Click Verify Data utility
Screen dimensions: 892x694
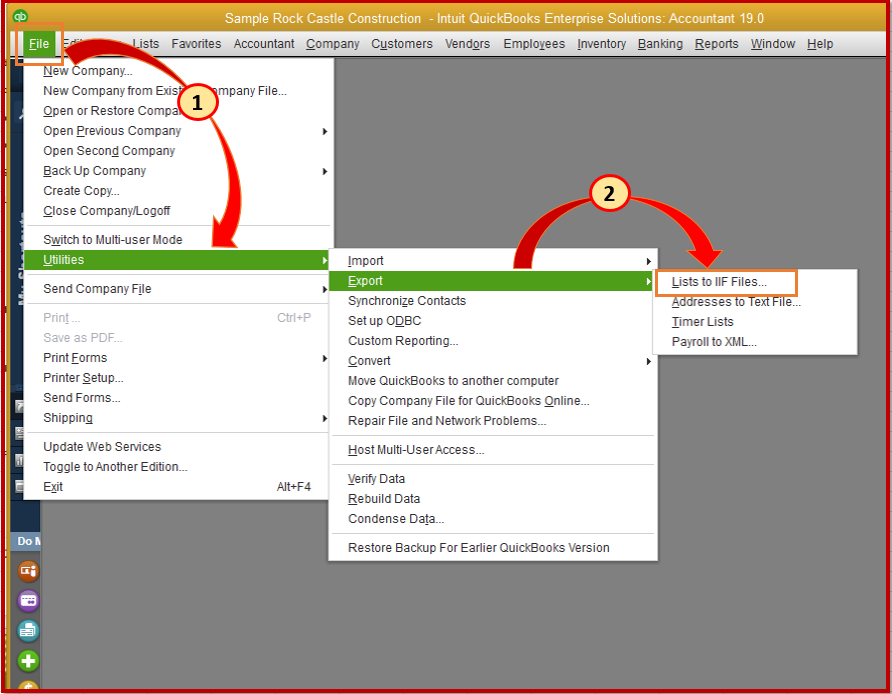click(376, 479)
